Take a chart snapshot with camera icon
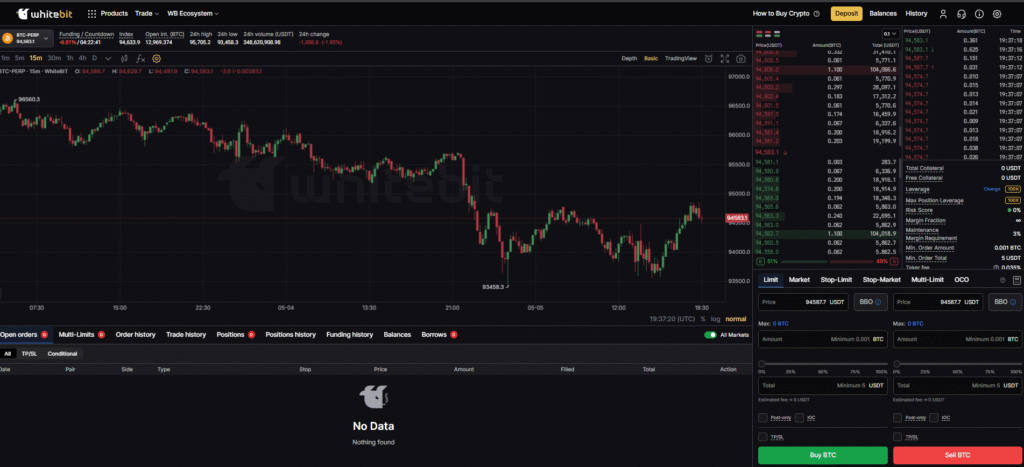 pos(741,58)
